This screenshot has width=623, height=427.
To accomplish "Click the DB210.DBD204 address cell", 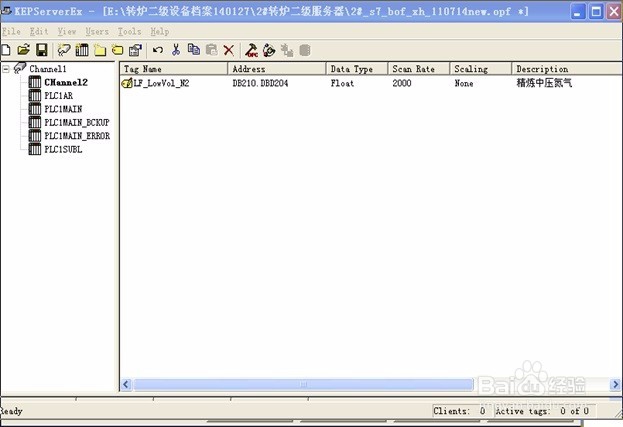I will [x=260, y=83].
